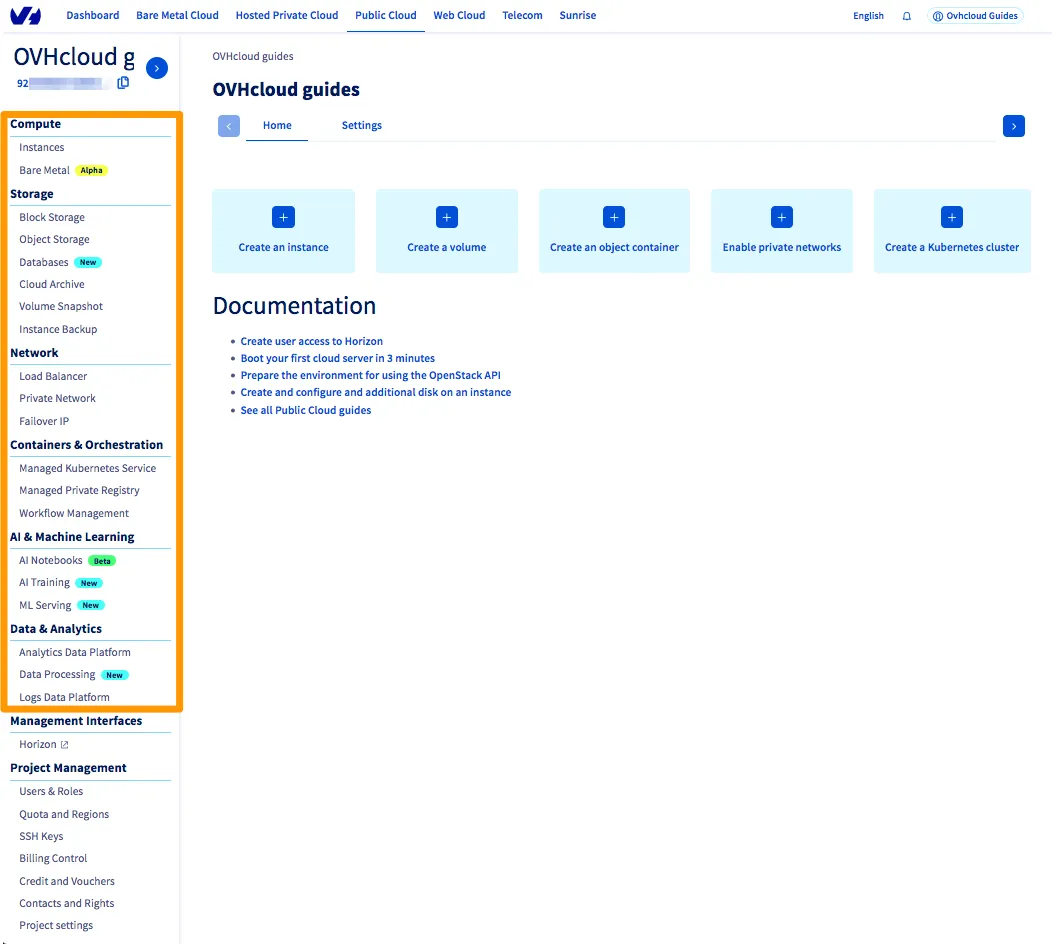Open Web Cloud section

tap(459, 15)
